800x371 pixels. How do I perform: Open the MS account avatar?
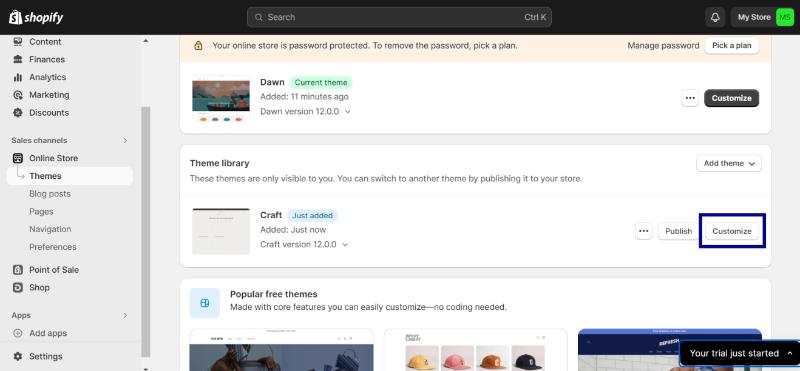784,17
